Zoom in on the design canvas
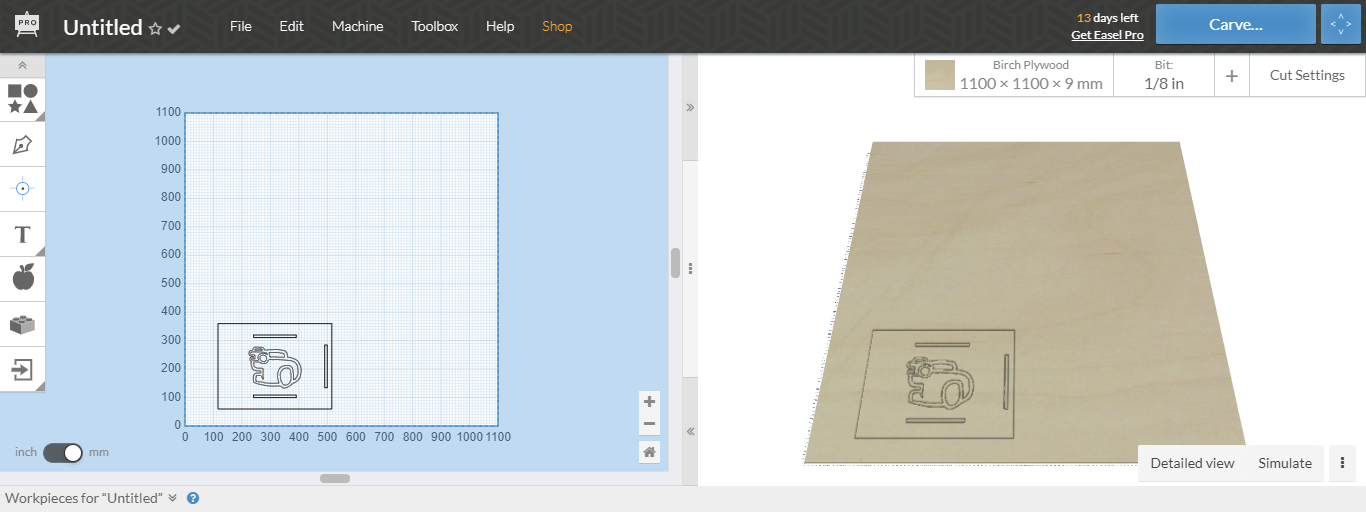 [650, 401]
